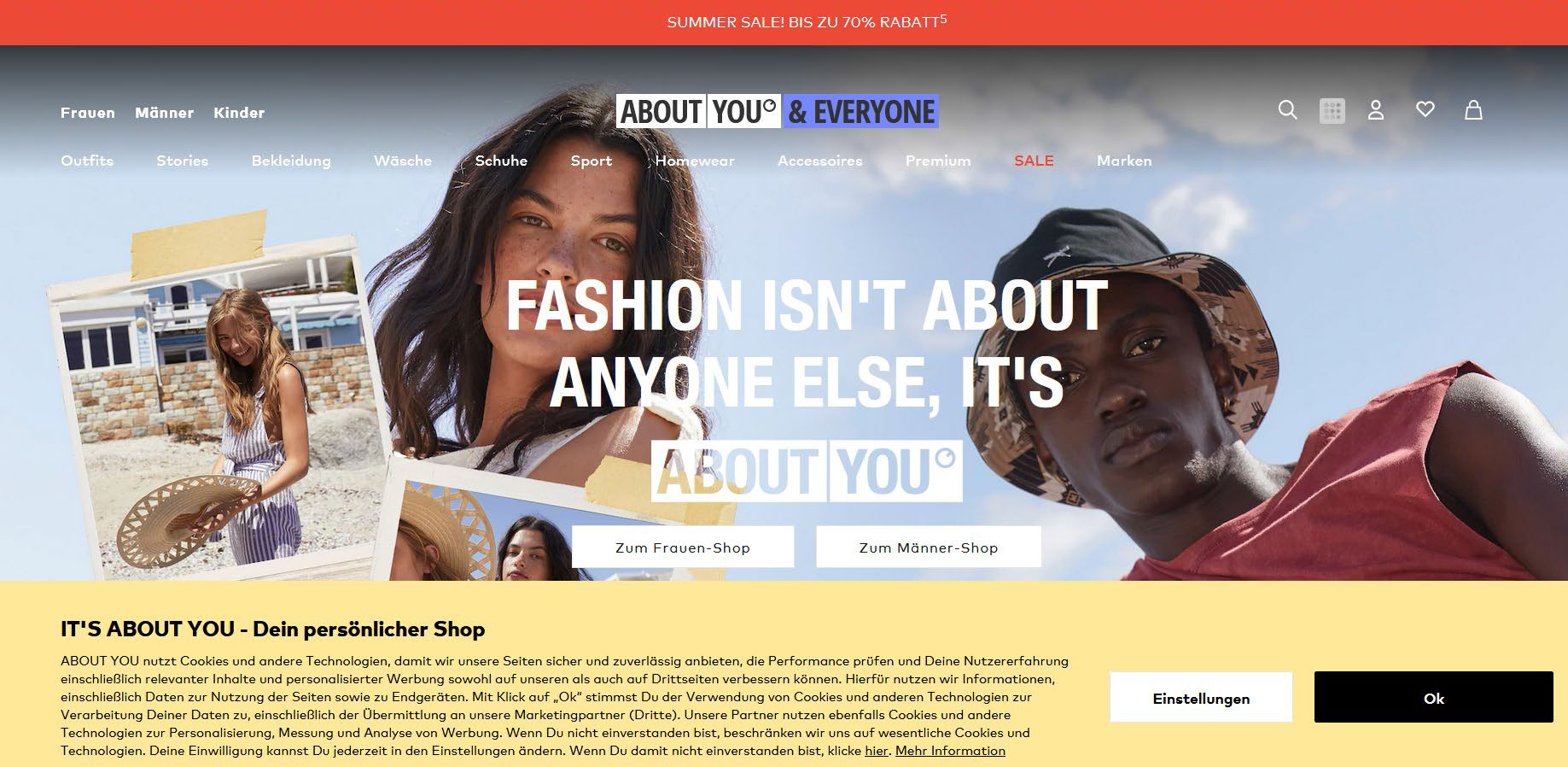Open the Outfits menu item

[87, 161]
